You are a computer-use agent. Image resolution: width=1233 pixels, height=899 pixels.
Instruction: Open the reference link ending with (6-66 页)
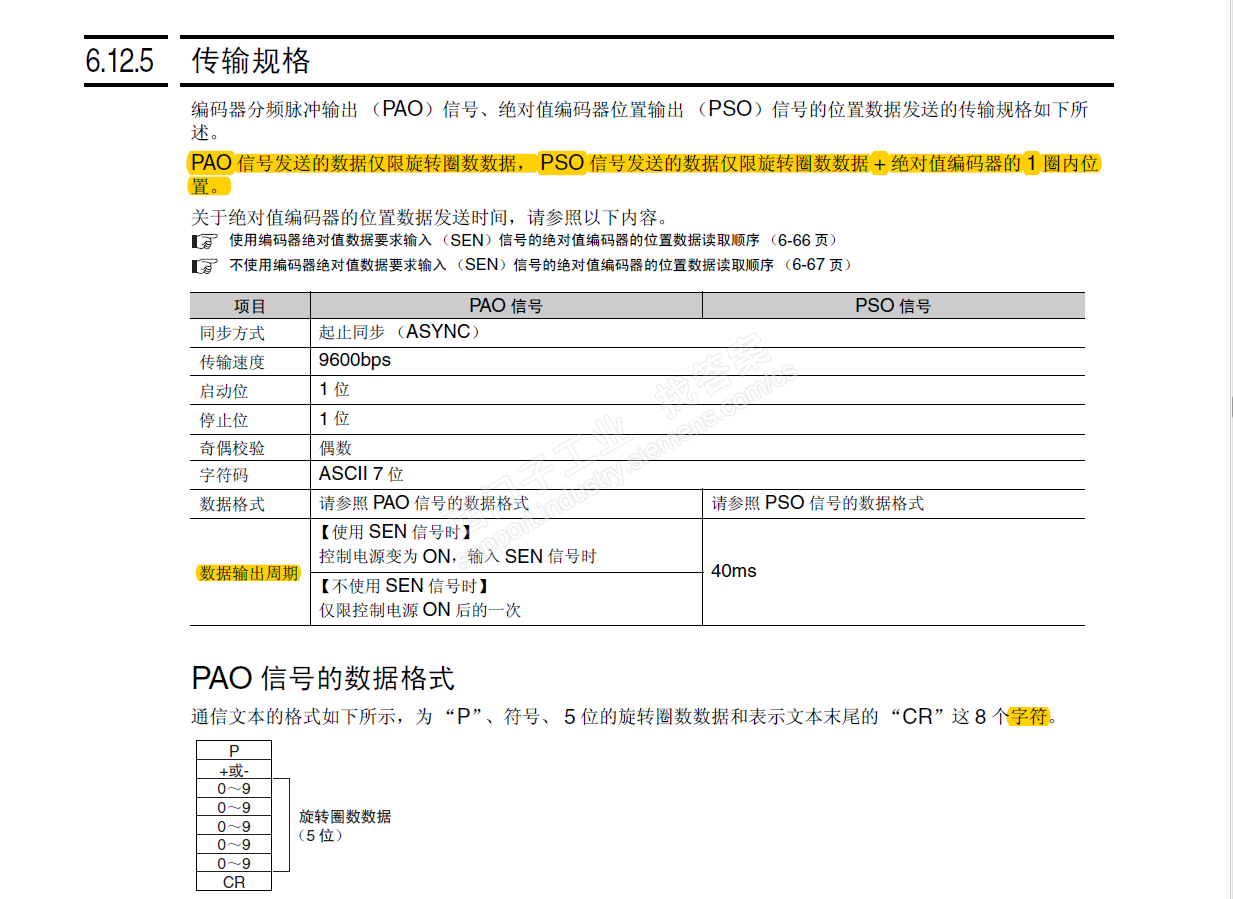tap(533, 240)
